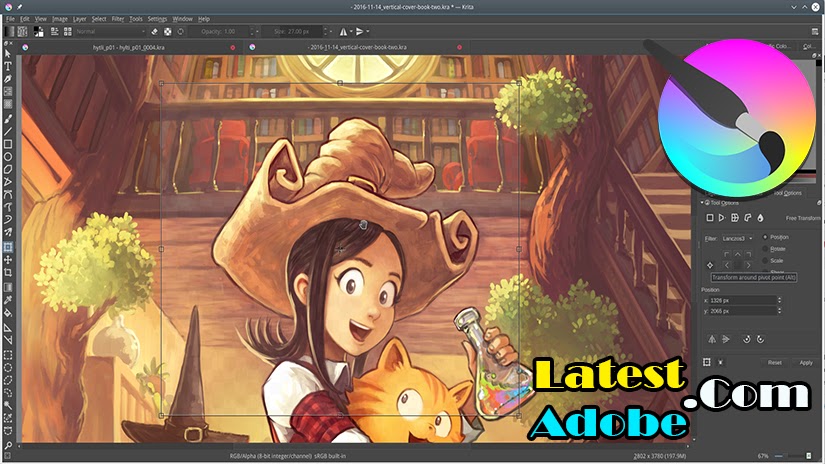Open the Normal blending mode dropdown
825x464 pixels.
click(110, 32)
